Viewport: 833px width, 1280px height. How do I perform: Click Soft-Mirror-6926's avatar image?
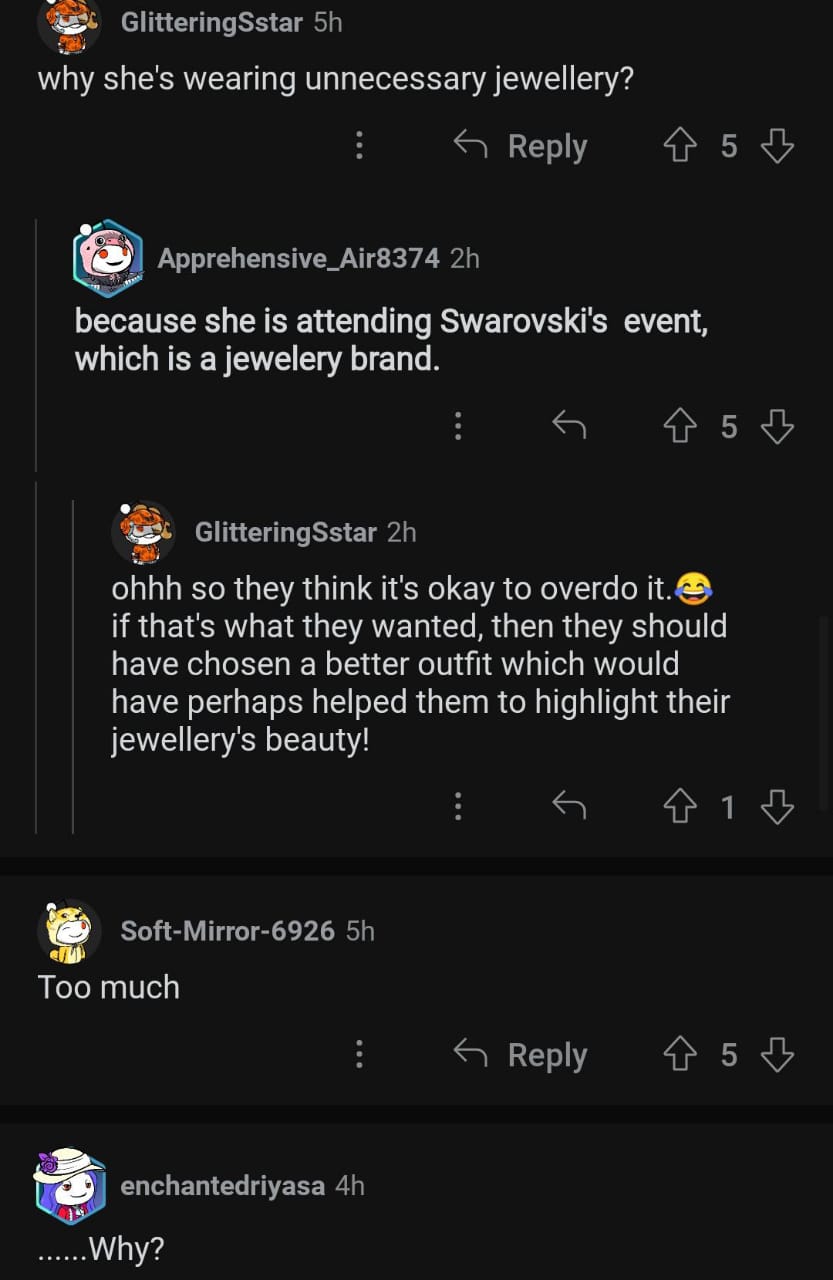point(69,931)
